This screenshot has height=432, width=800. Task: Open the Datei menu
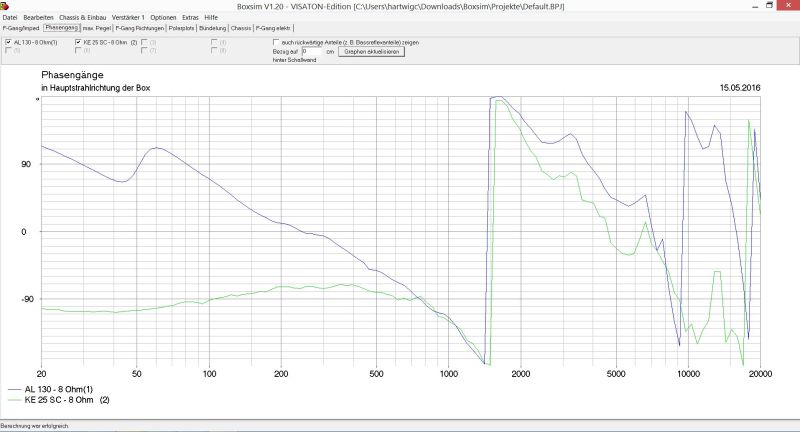(10, 18)
